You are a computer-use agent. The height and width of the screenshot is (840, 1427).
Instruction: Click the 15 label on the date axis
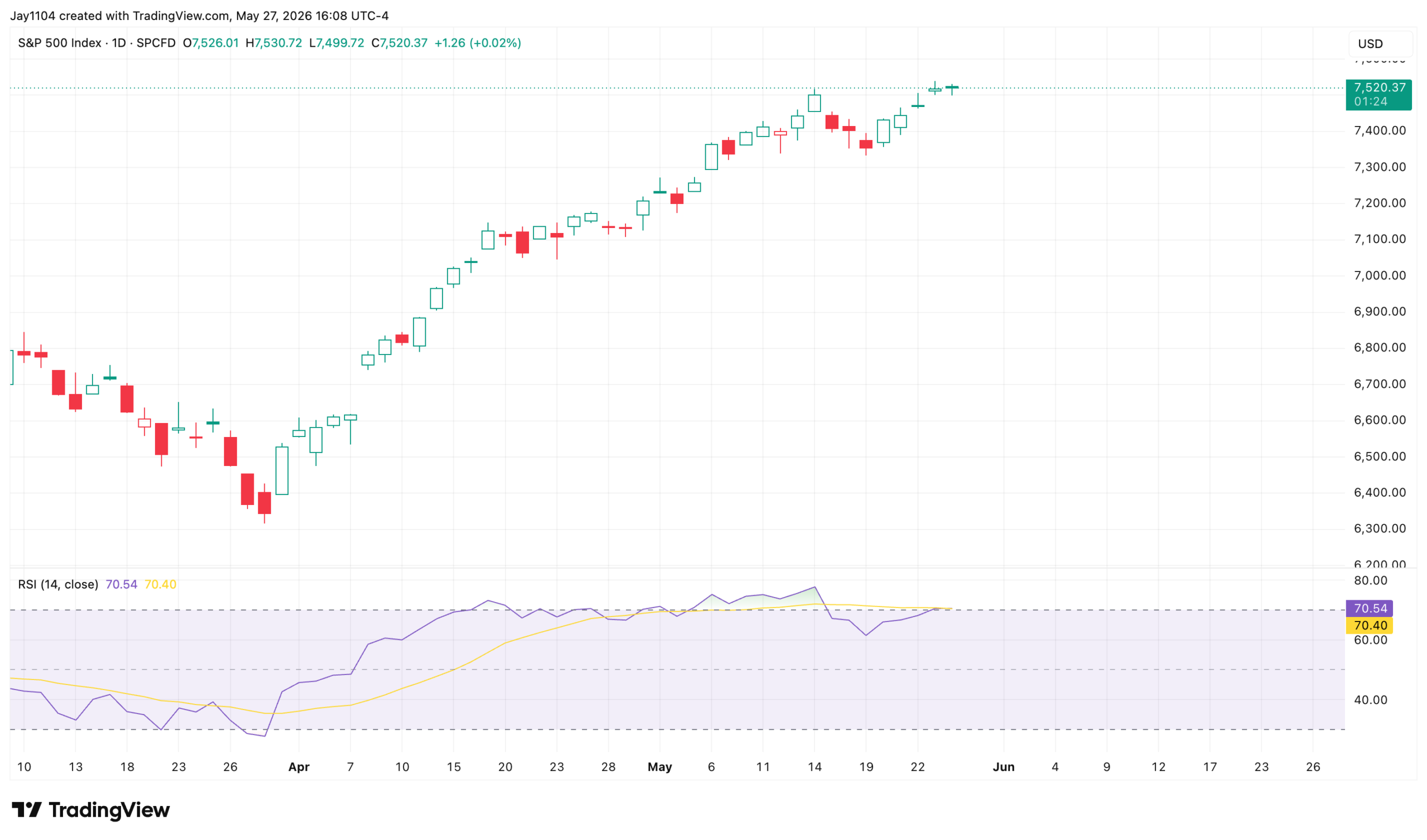tap(454, 768)
